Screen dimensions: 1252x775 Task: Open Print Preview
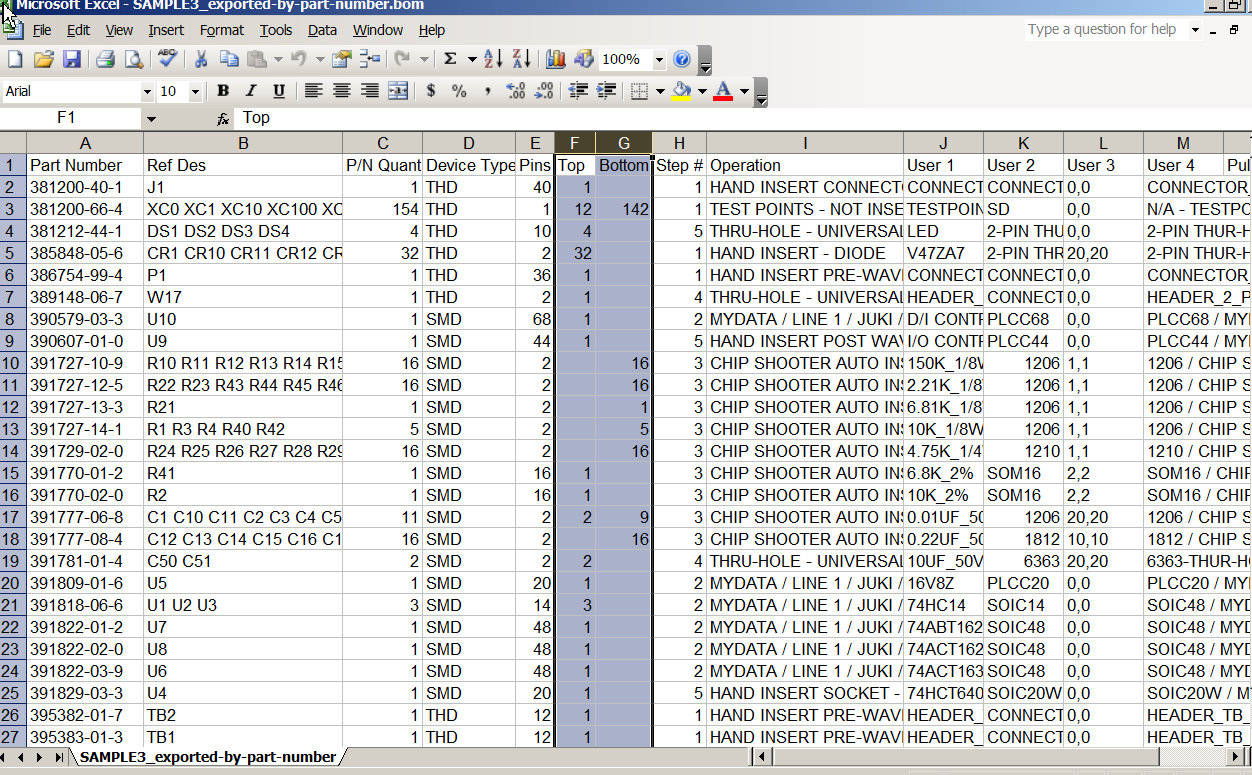click(134, 59)
